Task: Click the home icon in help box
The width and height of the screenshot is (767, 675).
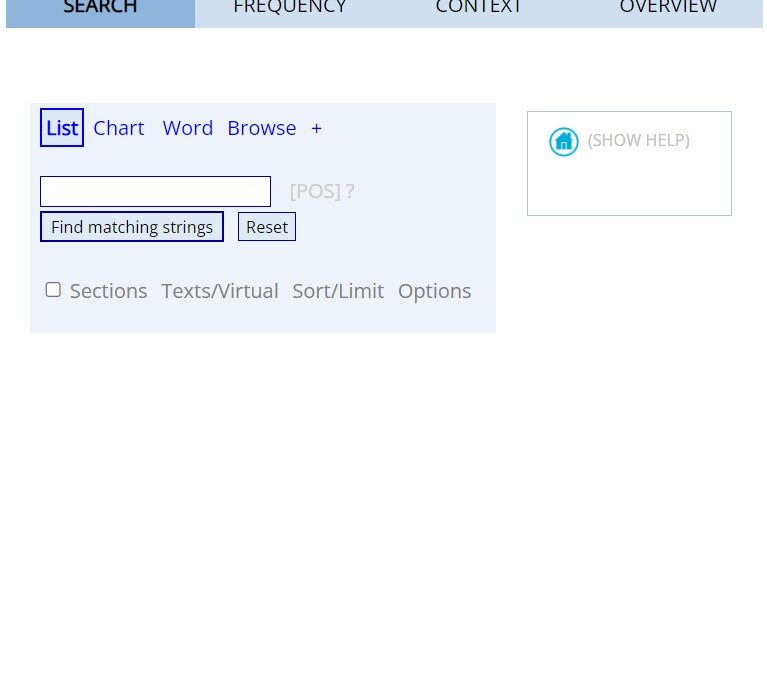Action: point(564,142)
